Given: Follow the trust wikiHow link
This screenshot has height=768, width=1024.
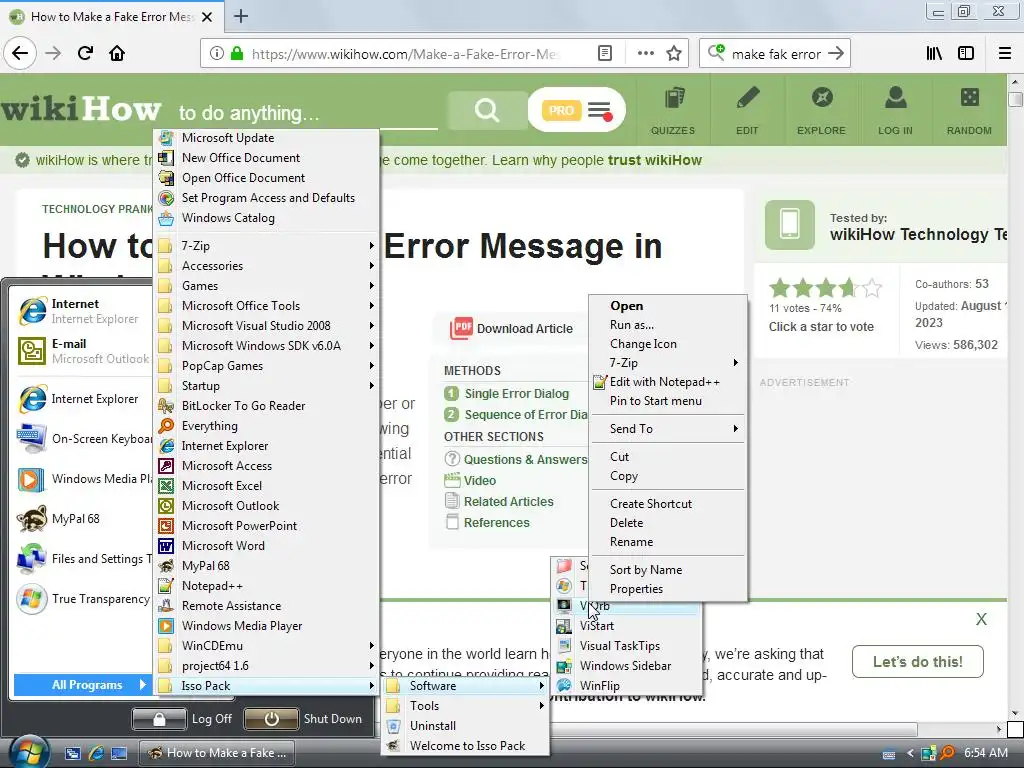Looking at the screenshot, I should (654, 160).
